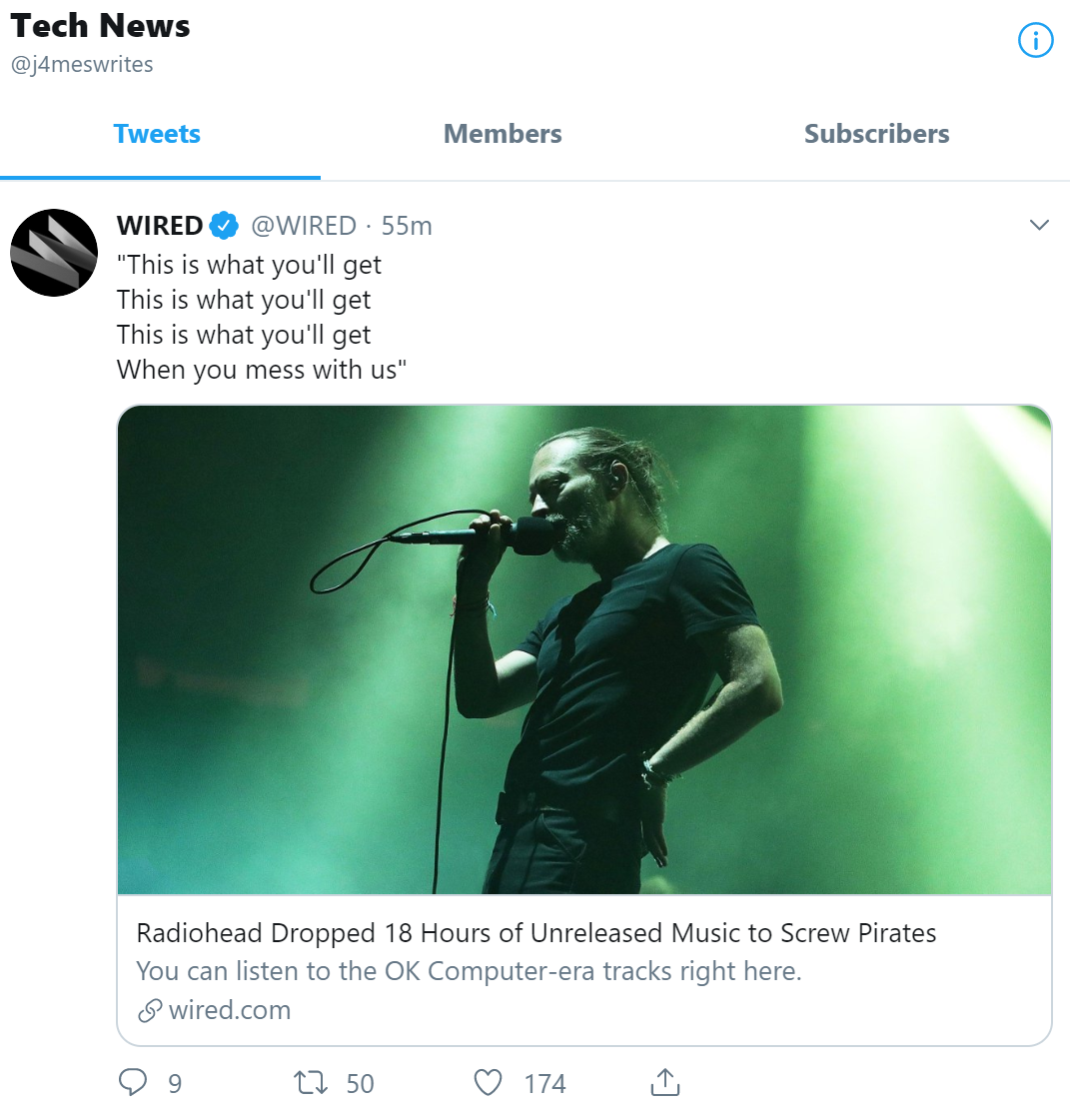Click the WIRED profile avatar

pos(54,253)
